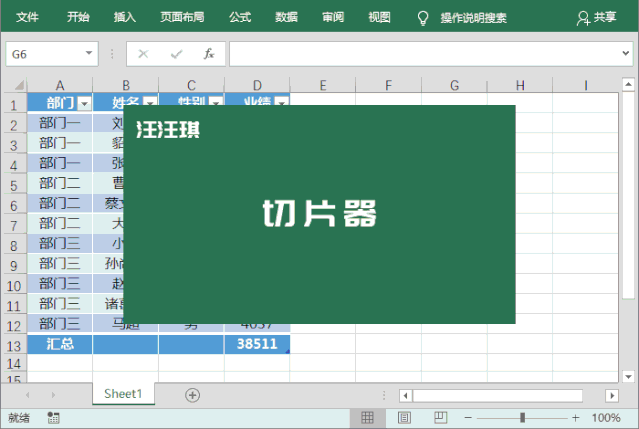Image resolution: width=639 pixels, height=429 pixels.
Task: Click the horizontal scrollbar right arrow
Action: pos(612,395)
